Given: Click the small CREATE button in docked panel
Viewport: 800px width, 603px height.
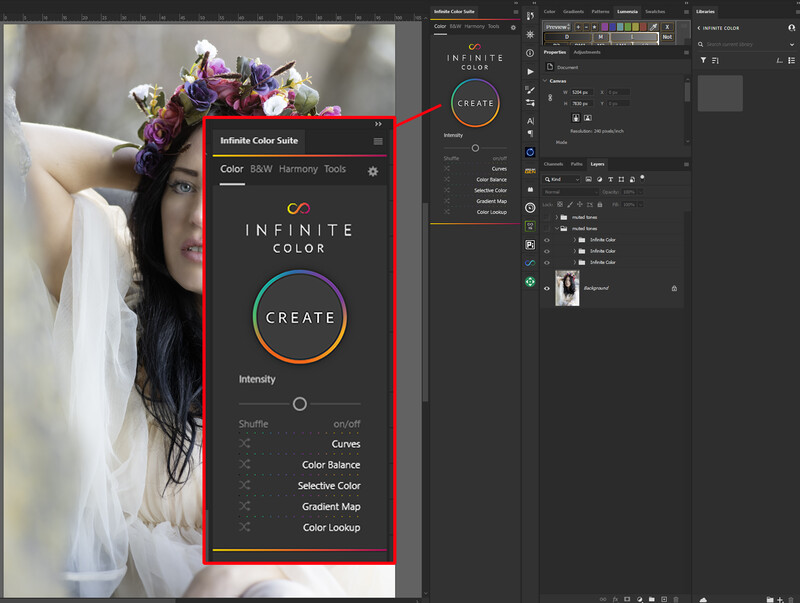Looking at the screenshot, I should (x=475, y=103).
